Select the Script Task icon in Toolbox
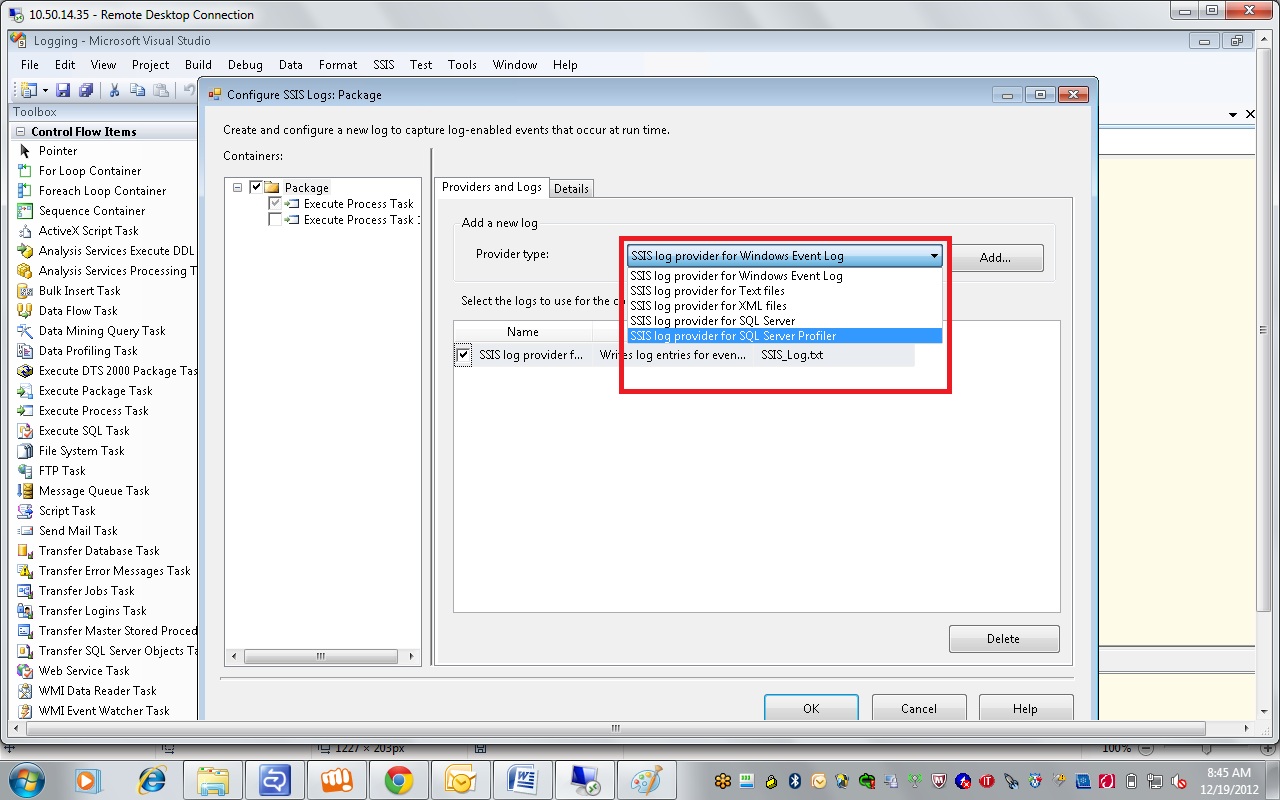This screenshot has width=1280, height=800. click(25, 511)
